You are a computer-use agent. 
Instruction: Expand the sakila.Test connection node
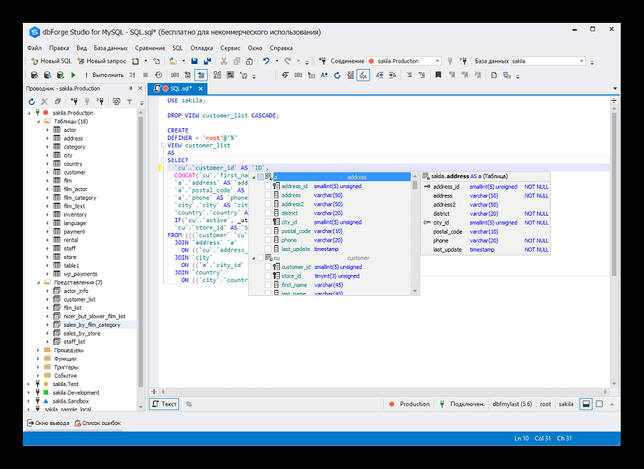[29, 384]
